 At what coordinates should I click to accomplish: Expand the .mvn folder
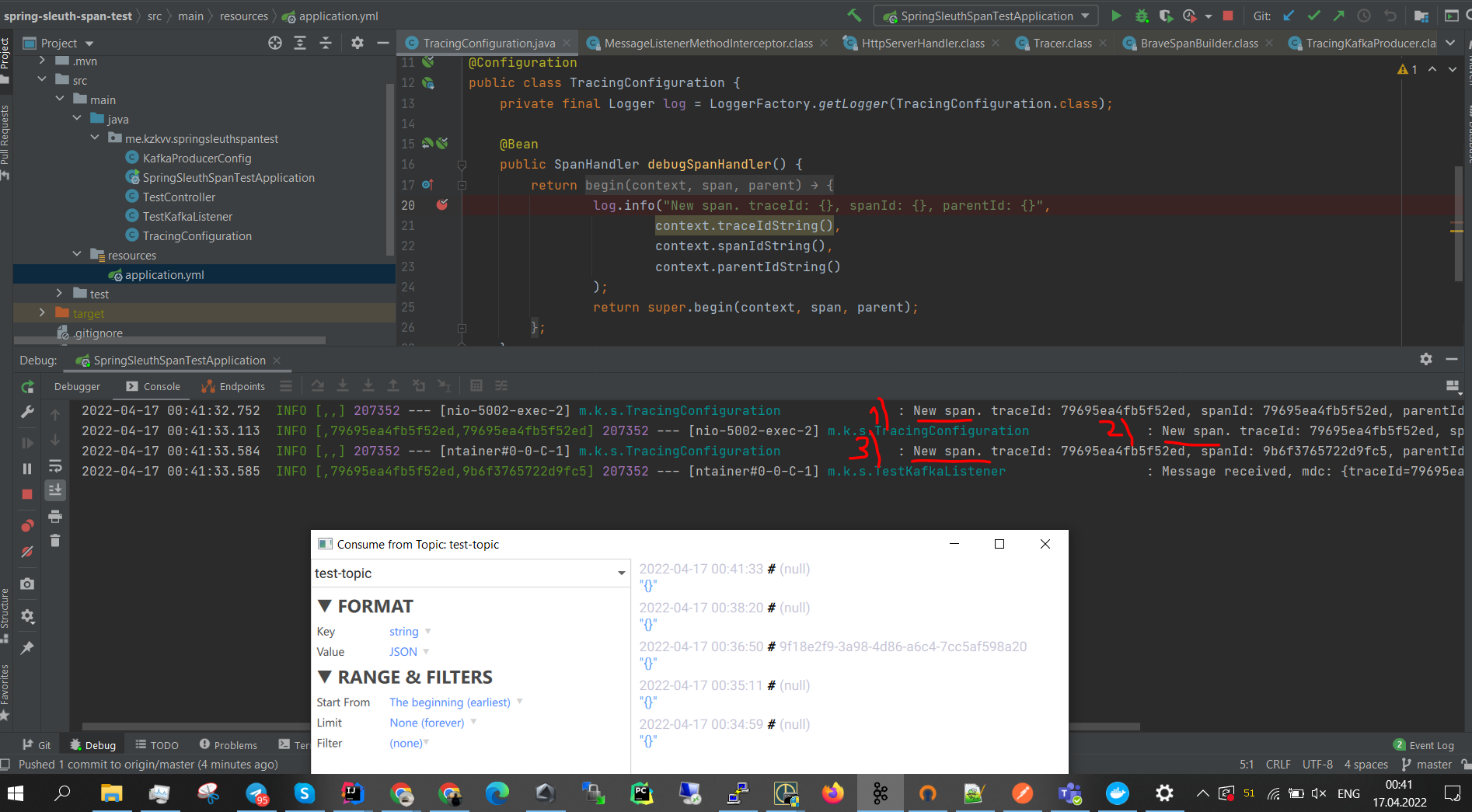(42, 61)
